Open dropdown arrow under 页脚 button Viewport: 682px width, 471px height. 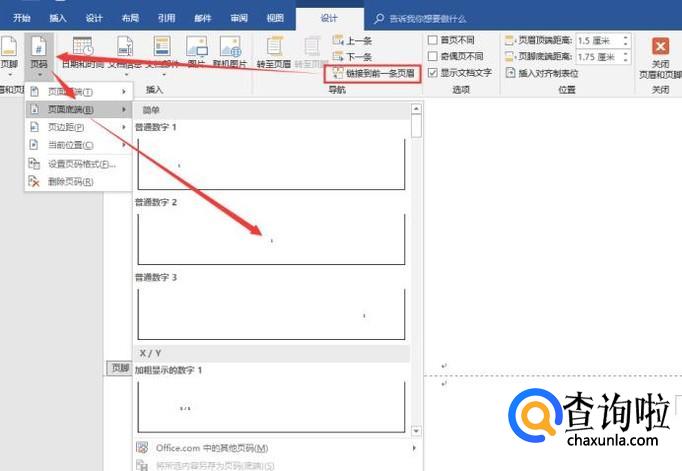10,74
